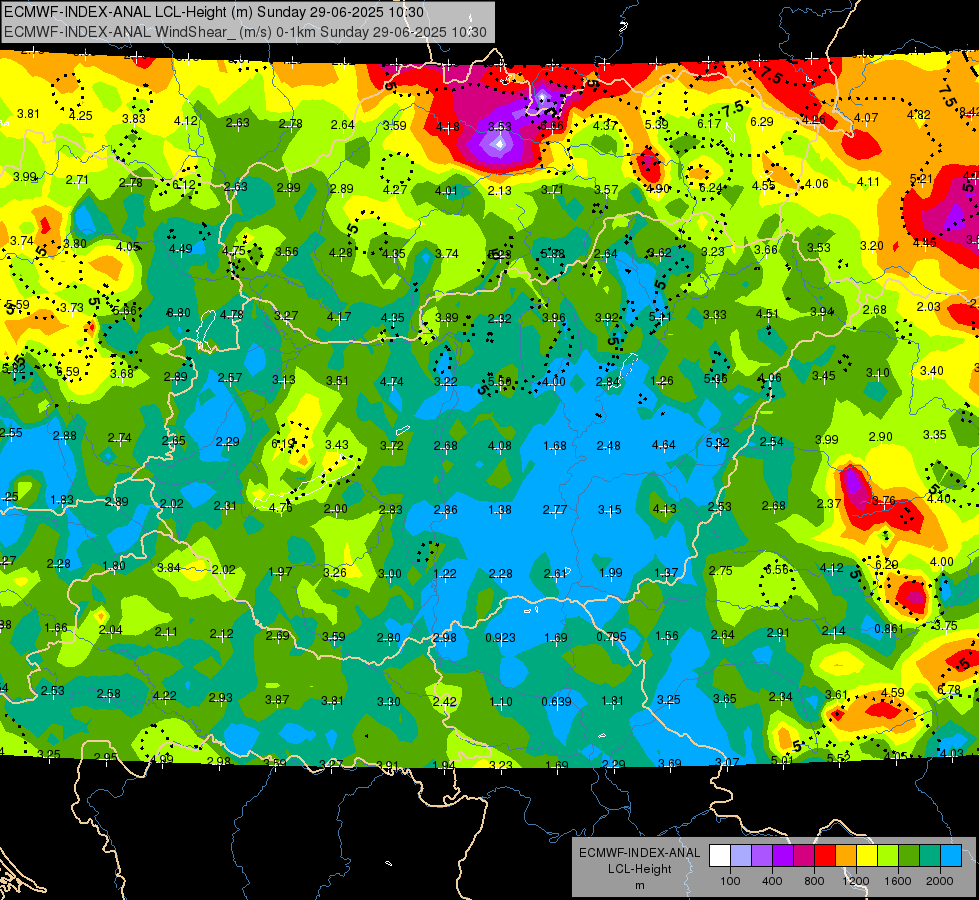
Task: Click the dark green legend swatch
Action: (909, 856)
